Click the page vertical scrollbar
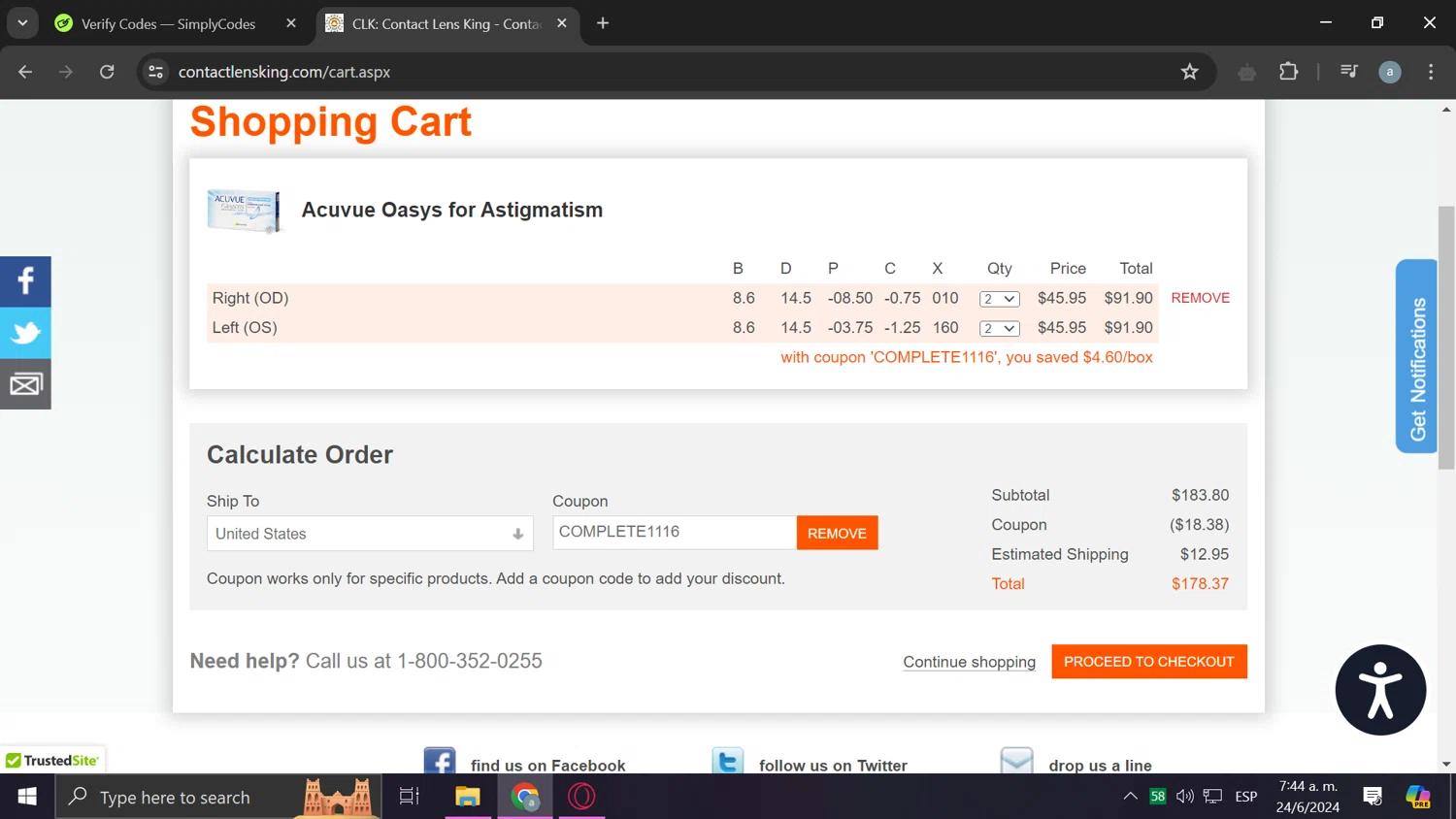This screenshot has height=819, width=1456. pos(1446,340)
